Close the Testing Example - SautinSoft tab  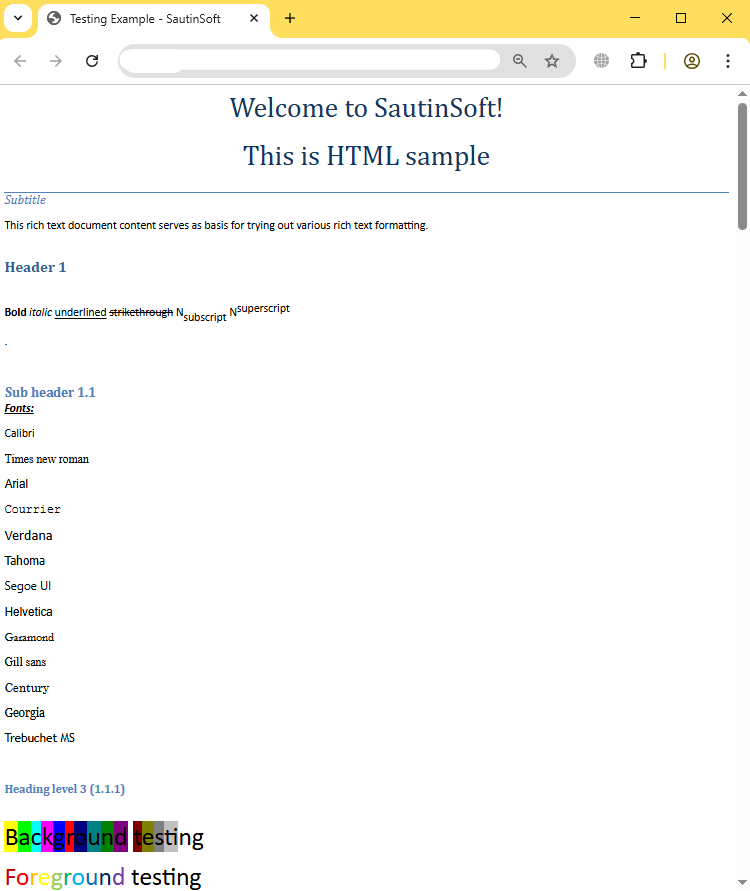[254, 18]
